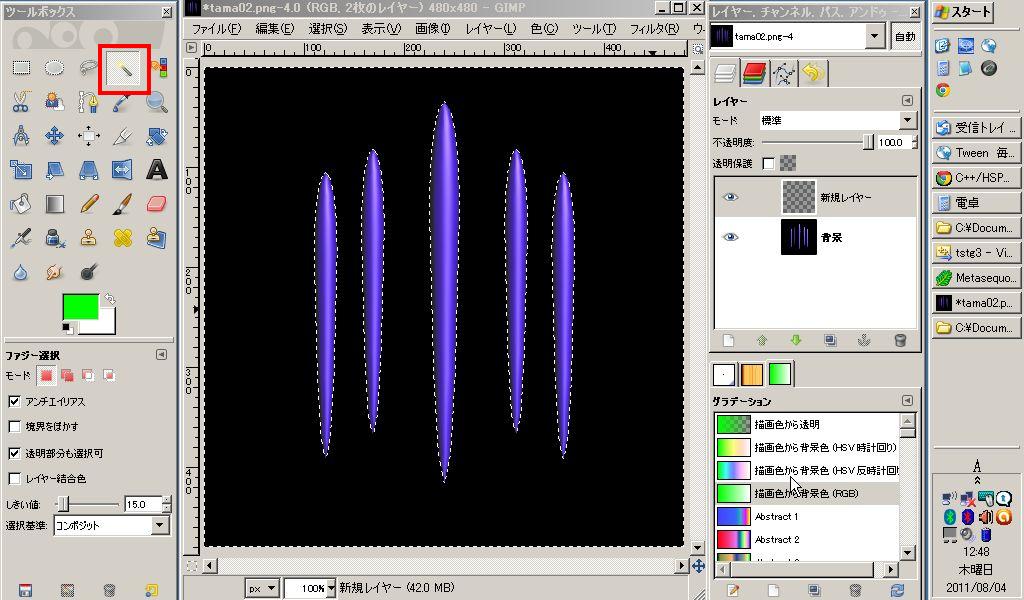The image size is (1024, 600).
Task: Select Abstract 1 gradient
Action: pyautogui.click(x=807, y=516)
